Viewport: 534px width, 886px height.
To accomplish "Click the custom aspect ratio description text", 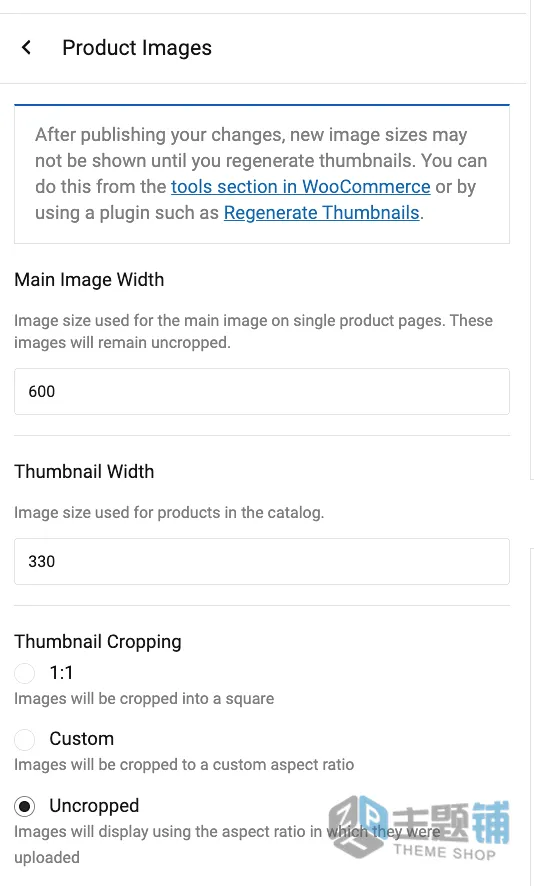I will point(184,765).
